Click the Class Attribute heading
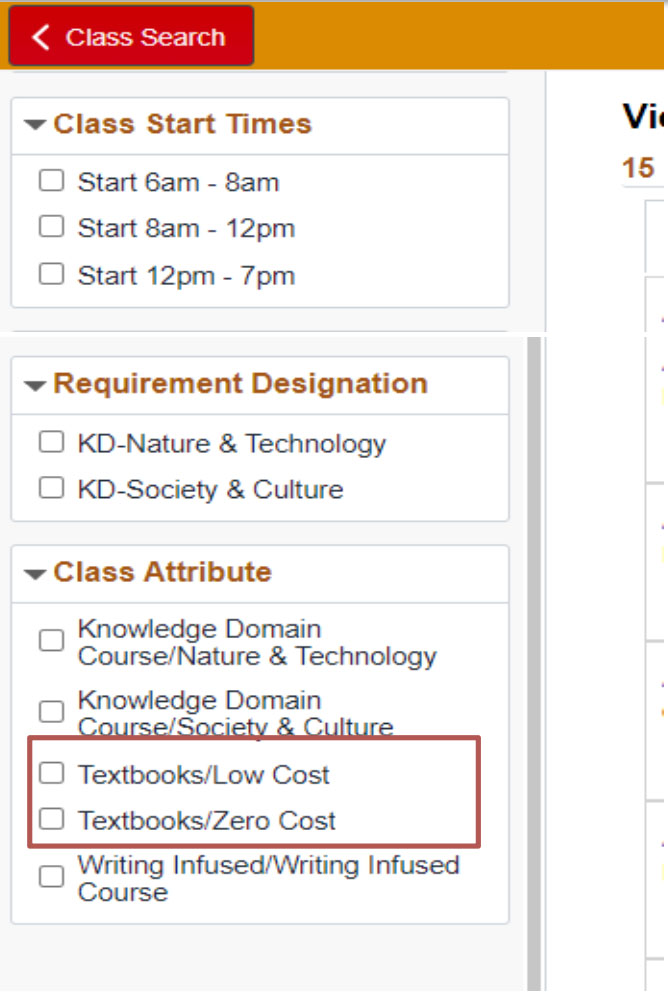 point(162,572)
